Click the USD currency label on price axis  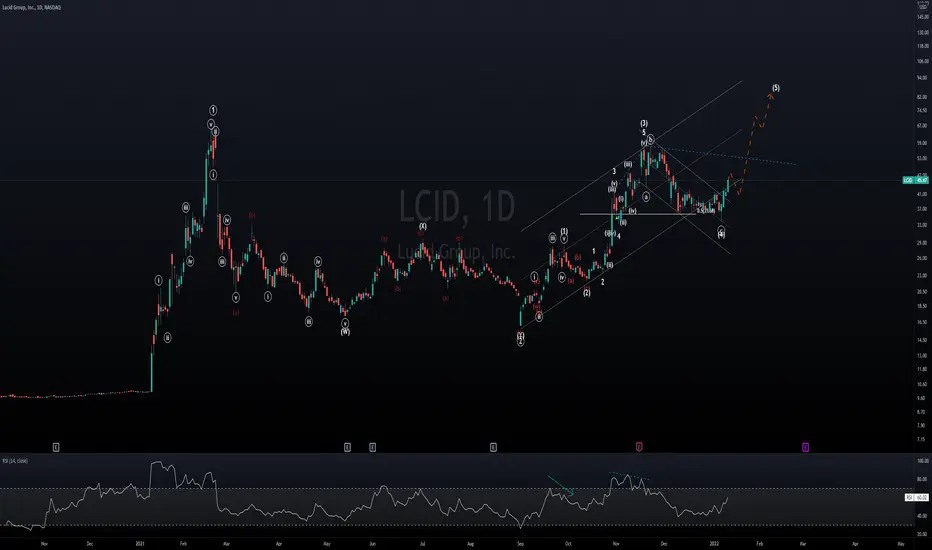923,7
